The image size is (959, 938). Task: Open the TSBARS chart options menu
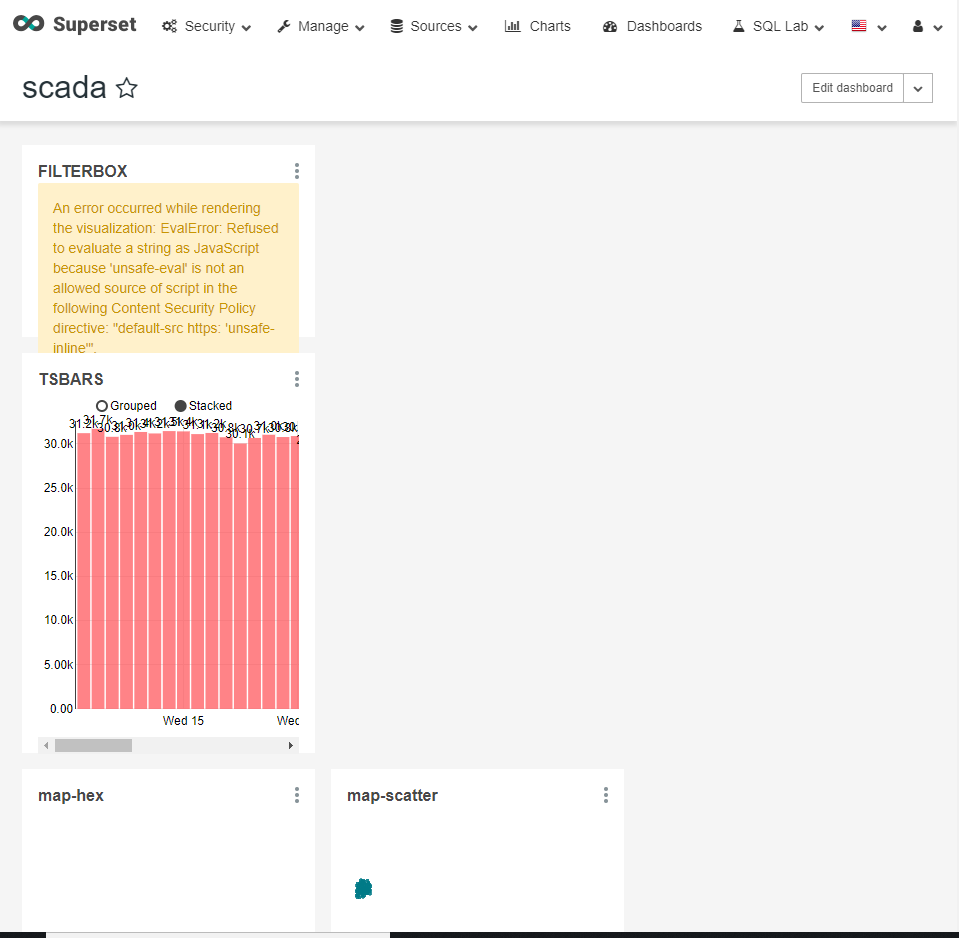[296, 379]
